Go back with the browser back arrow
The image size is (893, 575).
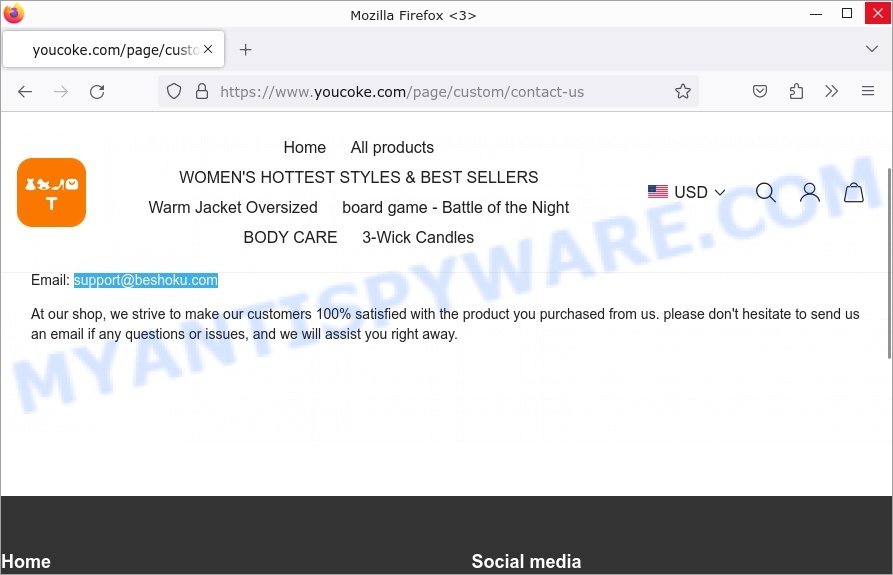coord(24,92)
